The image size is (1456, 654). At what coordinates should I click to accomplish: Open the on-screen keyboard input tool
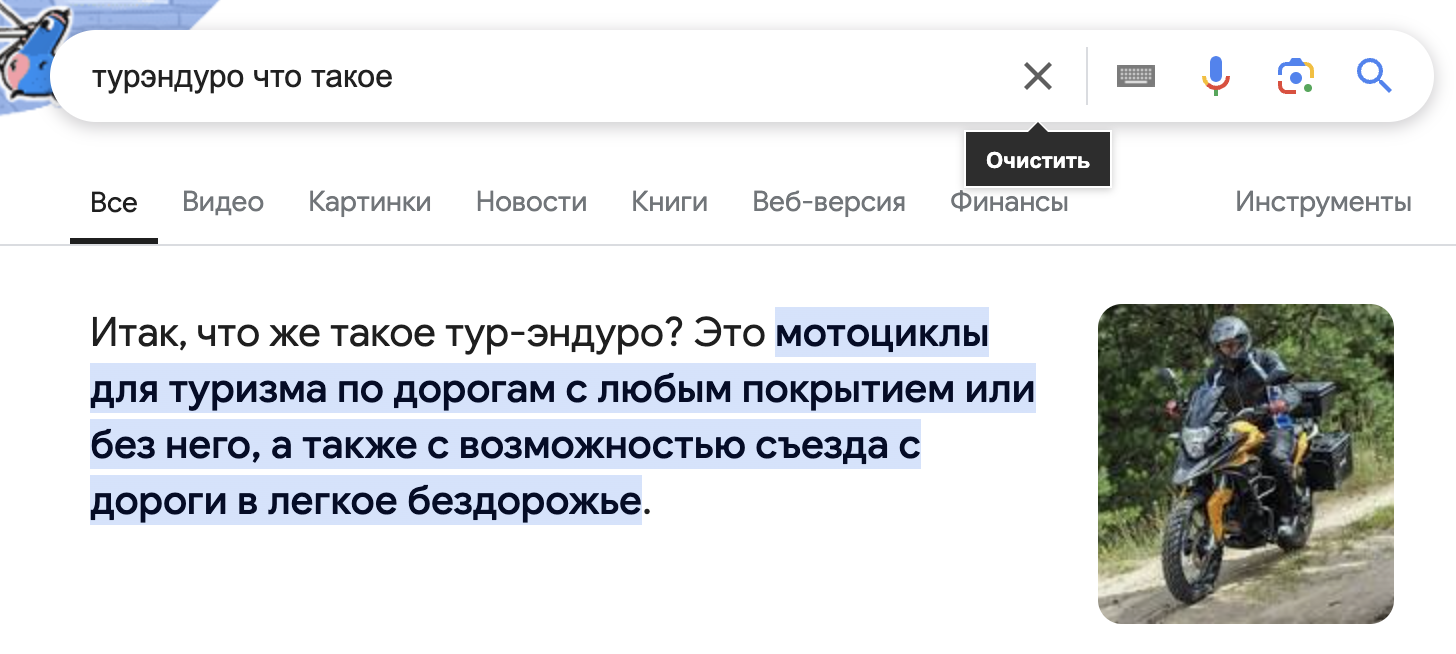(x=1136, y=76)
